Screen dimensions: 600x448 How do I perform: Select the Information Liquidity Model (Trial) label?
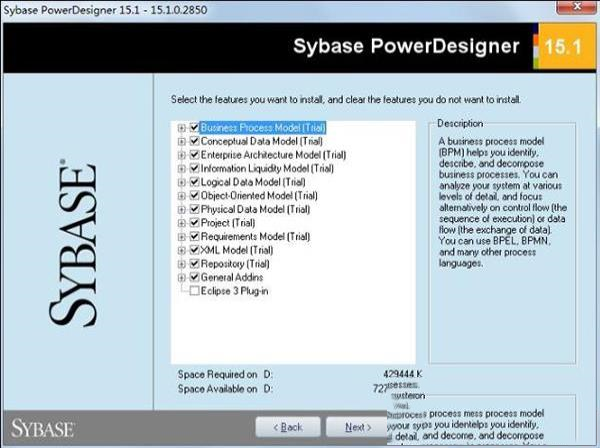[x=267, y=168]
